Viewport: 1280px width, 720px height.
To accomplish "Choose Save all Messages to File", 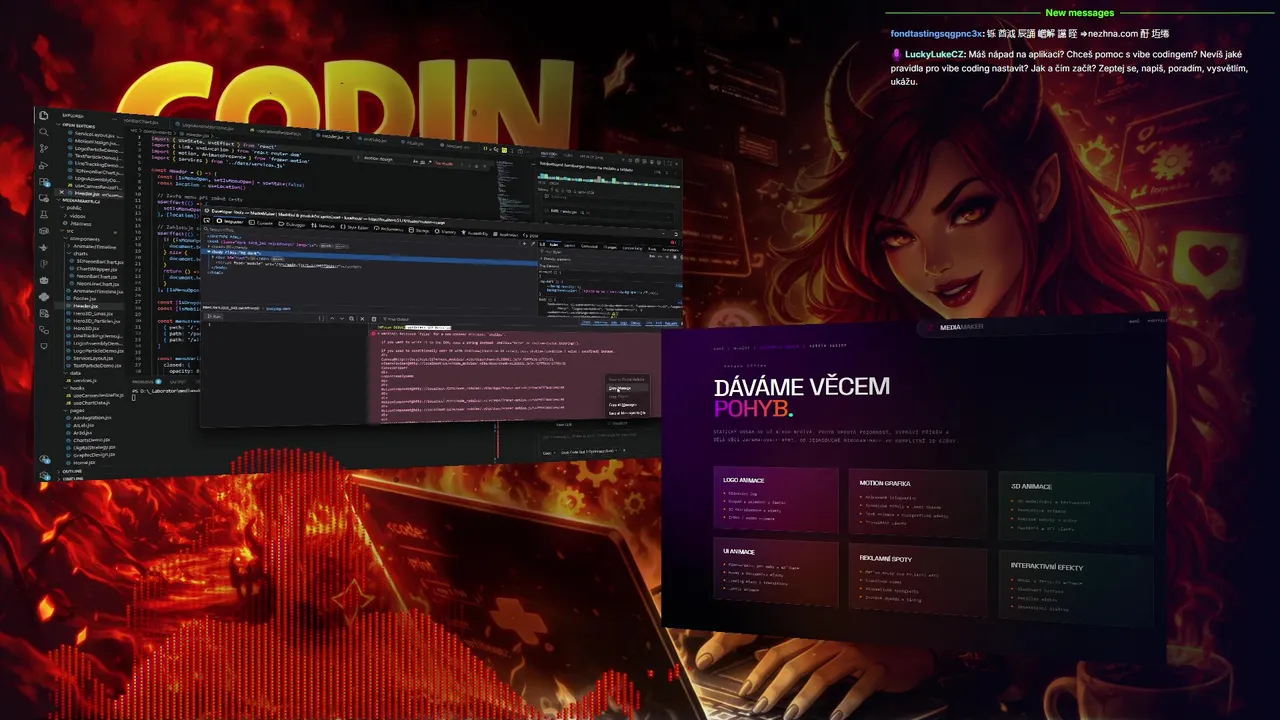I will click(x=627, y=413).
